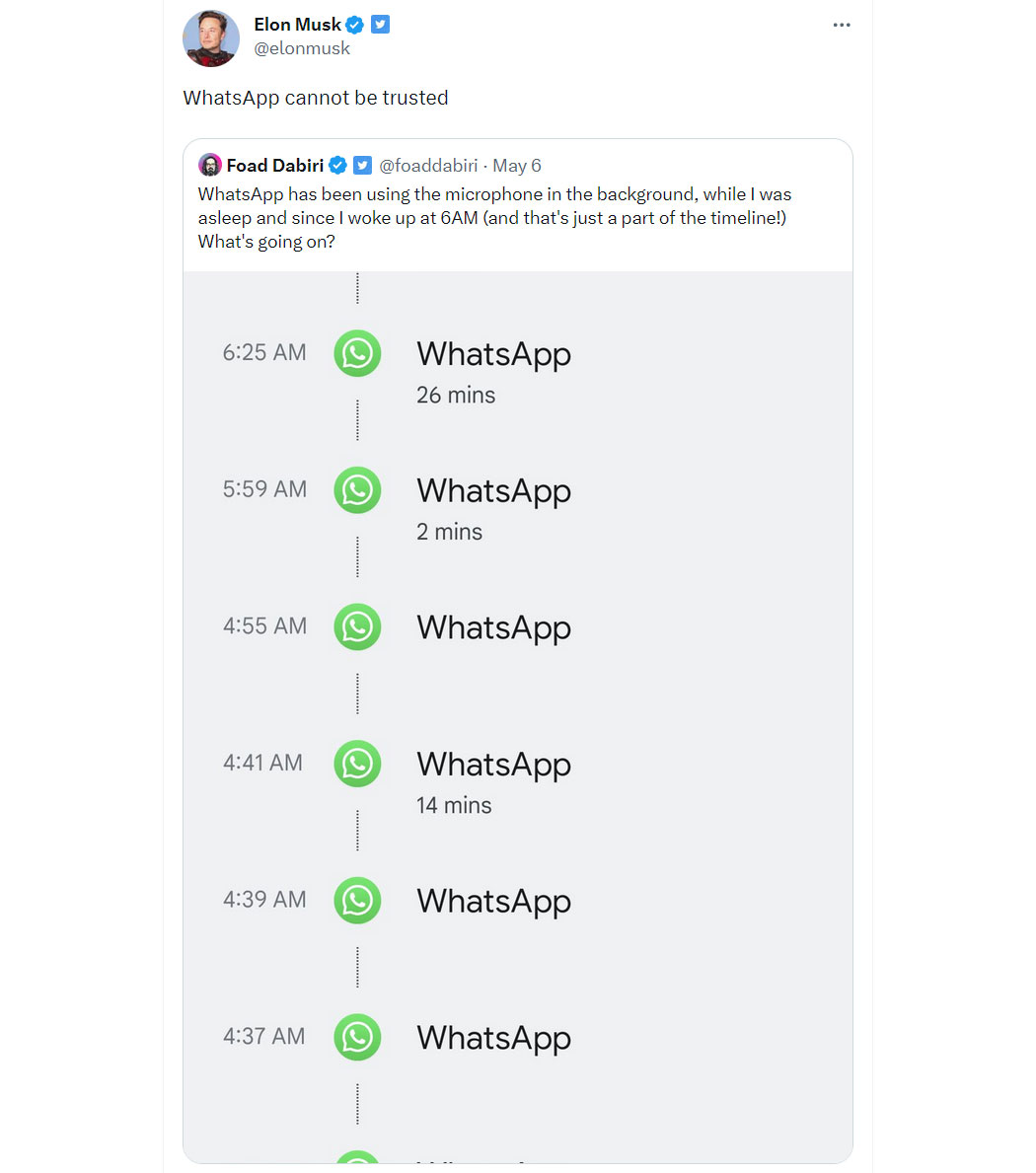
Task: Click the WhatsApp icon at 6:25 AM
Action: pyautogui.click(x=357, y=353)
